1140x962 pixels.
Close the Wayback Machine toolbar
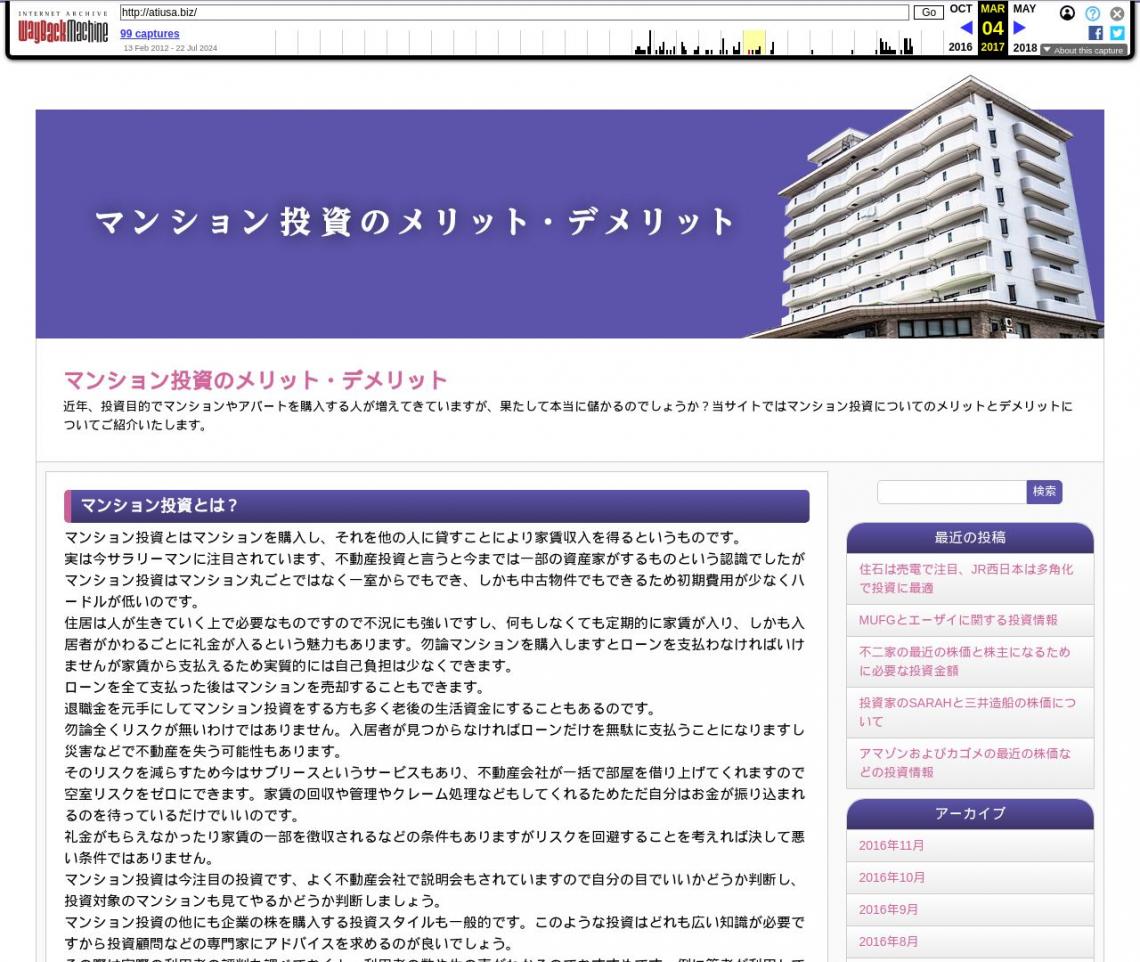tap(1117, 13)
